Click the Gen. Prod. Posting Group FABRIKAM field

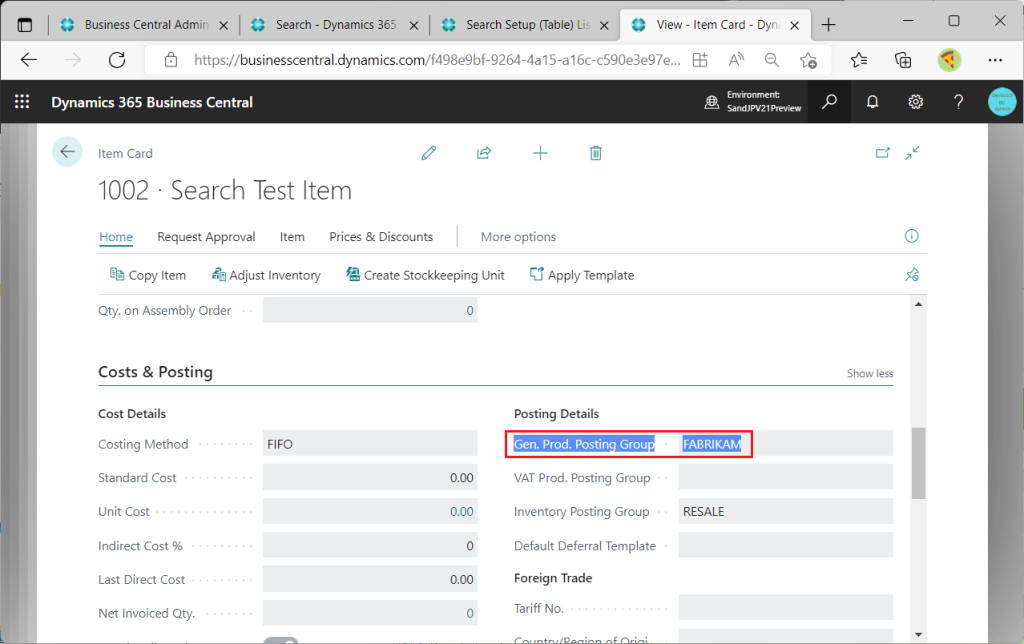pyautogui.click(x=786, y=444)
